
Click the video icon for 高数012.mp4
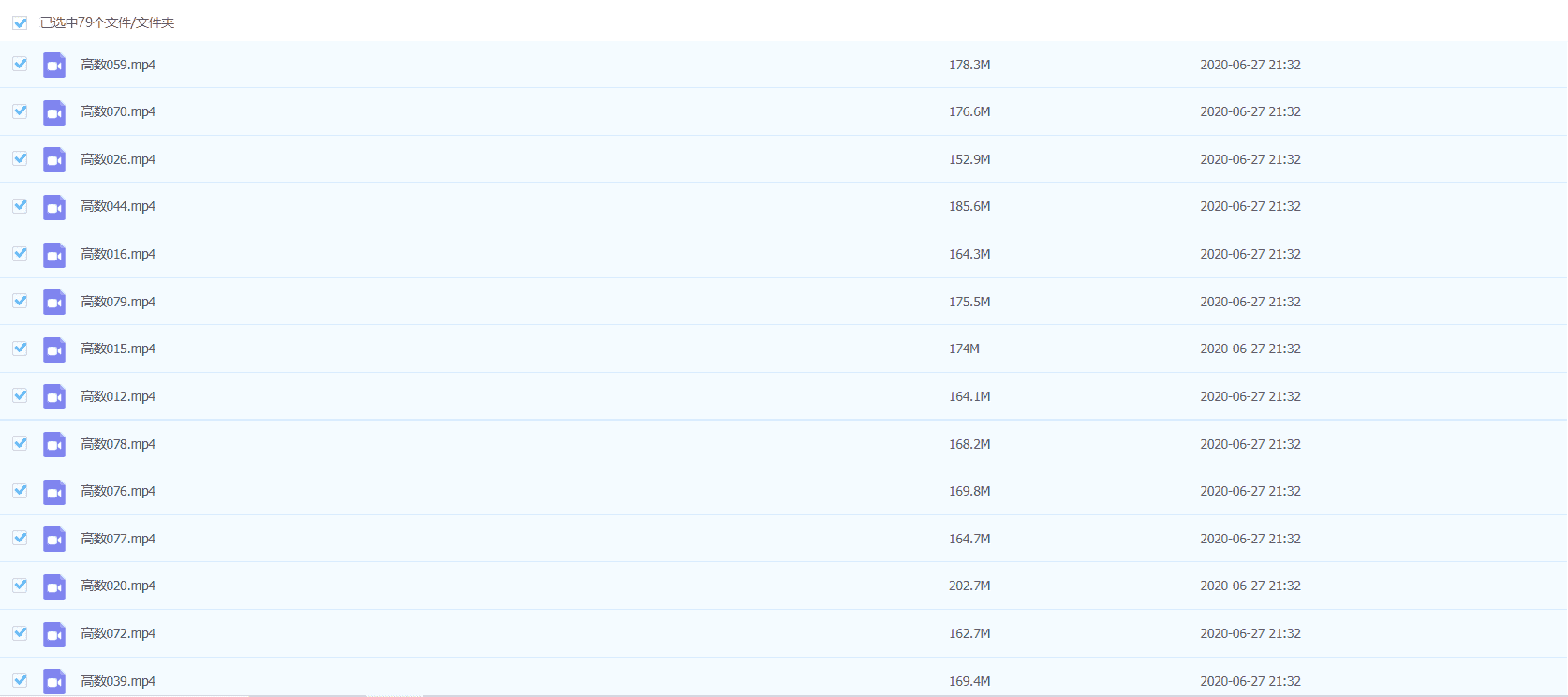pyautogui.click(x=54, y=396)
